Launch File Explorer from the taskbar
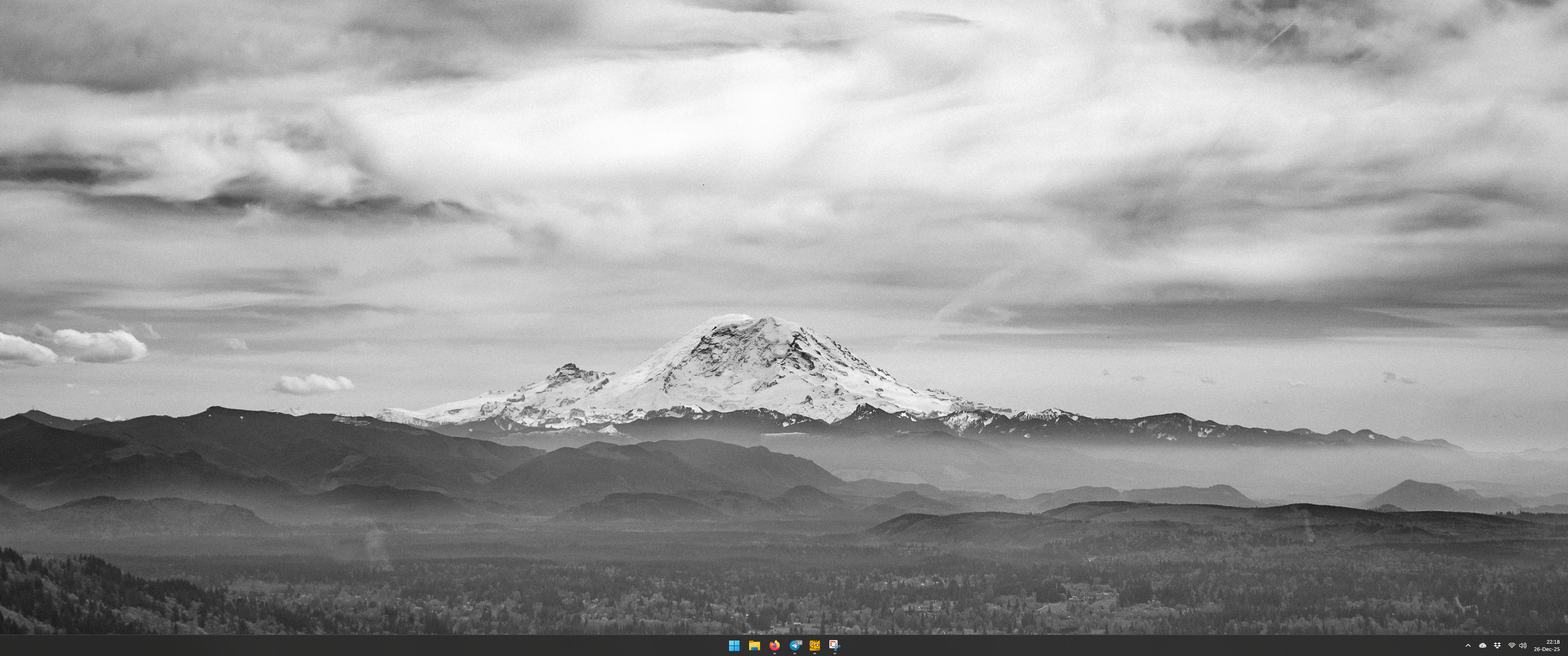The height and width of the screenshot is (656, 1568). point(754,646)
